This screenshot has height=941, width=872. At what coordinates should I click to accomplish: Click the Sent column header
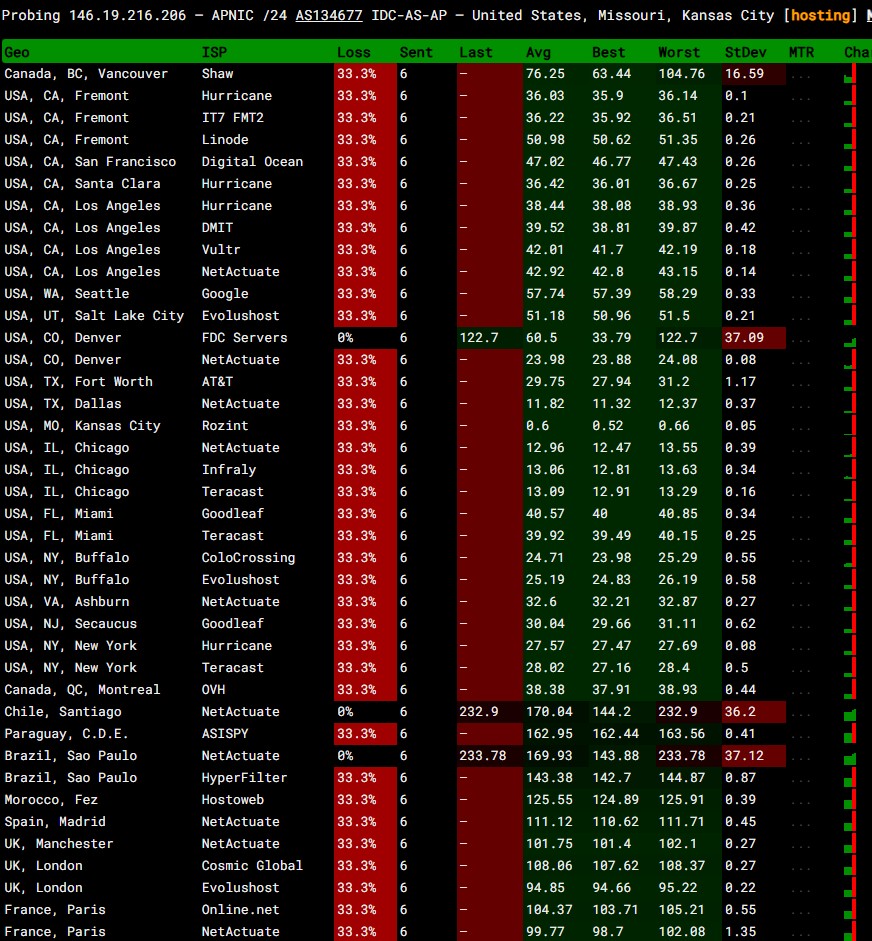pyautogui.click(x=416, y=52)
